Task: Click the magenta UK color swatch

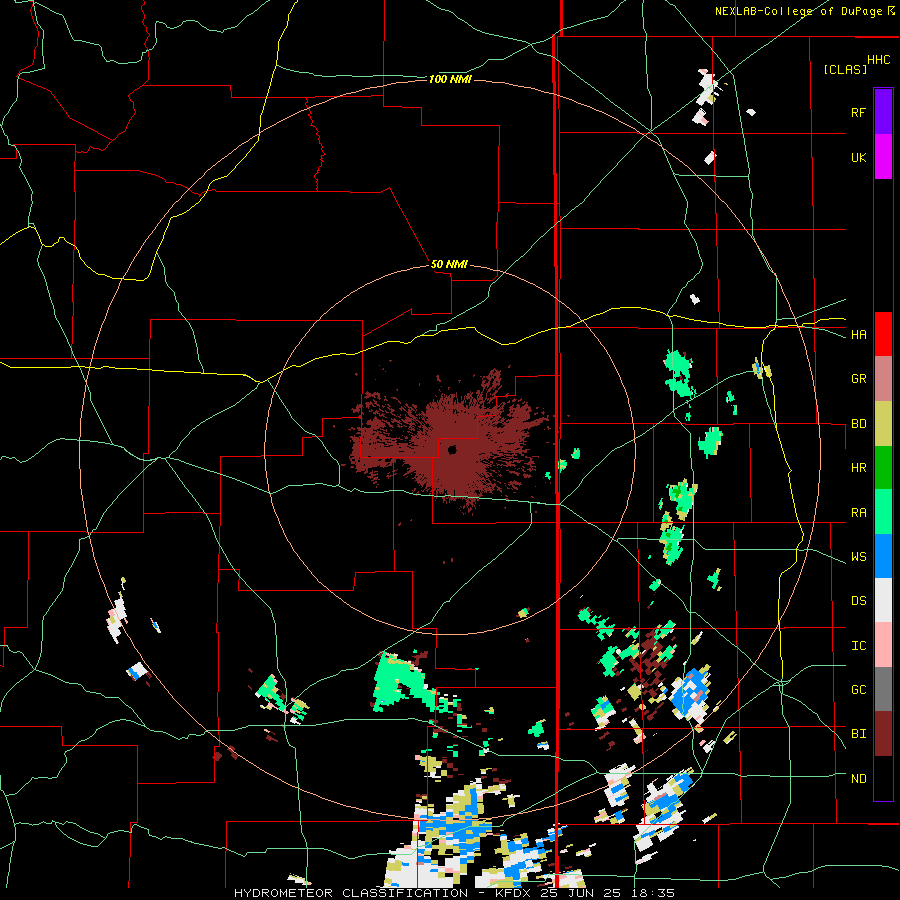Action: pos(883,157)
